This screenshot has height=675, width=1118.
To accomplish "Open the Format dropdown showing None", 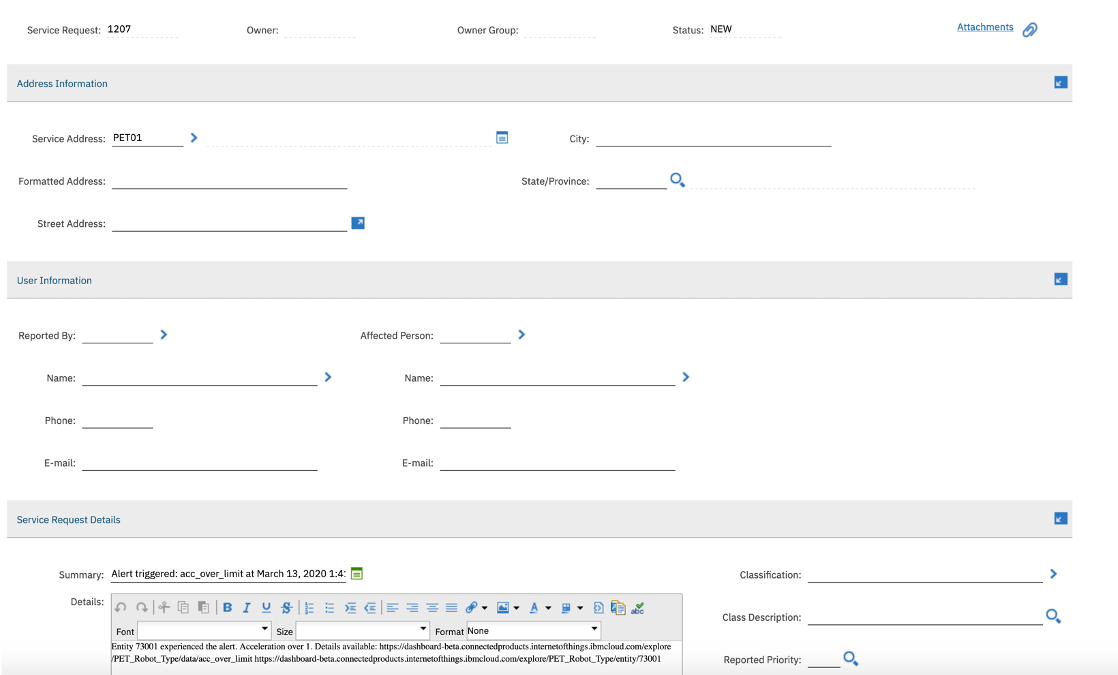I will coord(533,631).
